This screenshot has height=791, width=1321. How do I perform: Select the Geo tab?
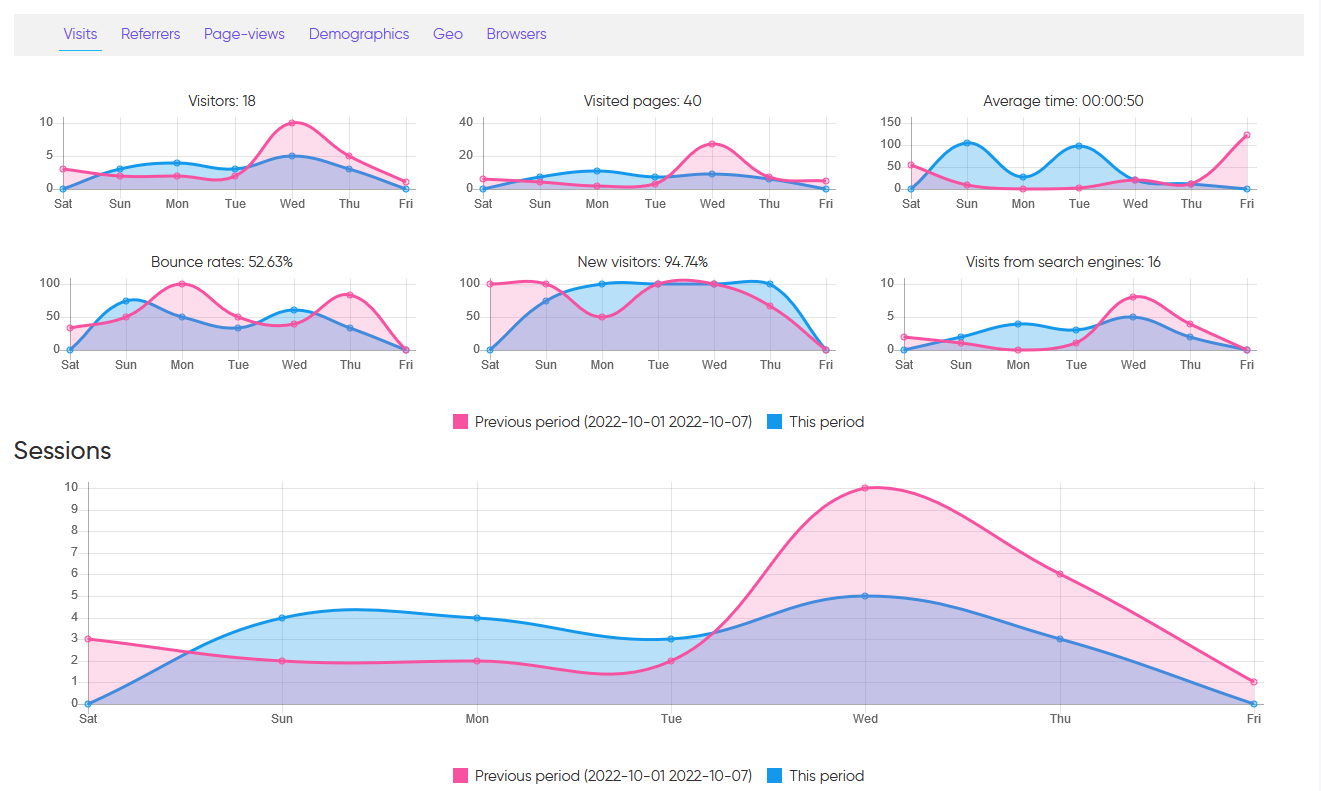pyautogui.click(x=448, y=34)
